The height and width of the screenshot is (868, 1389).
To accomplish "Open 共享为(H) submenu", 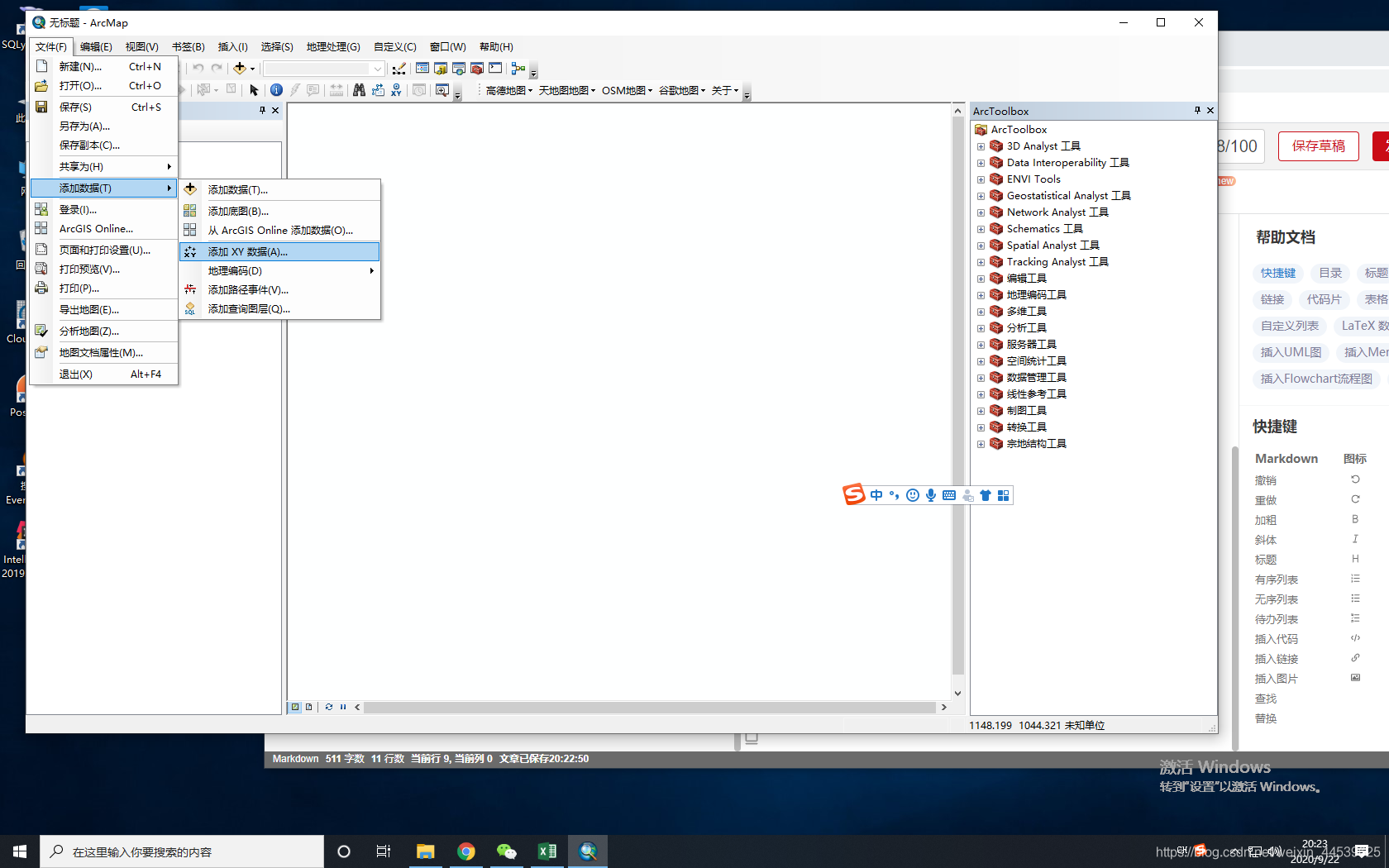I will click(x=104, y=166).
